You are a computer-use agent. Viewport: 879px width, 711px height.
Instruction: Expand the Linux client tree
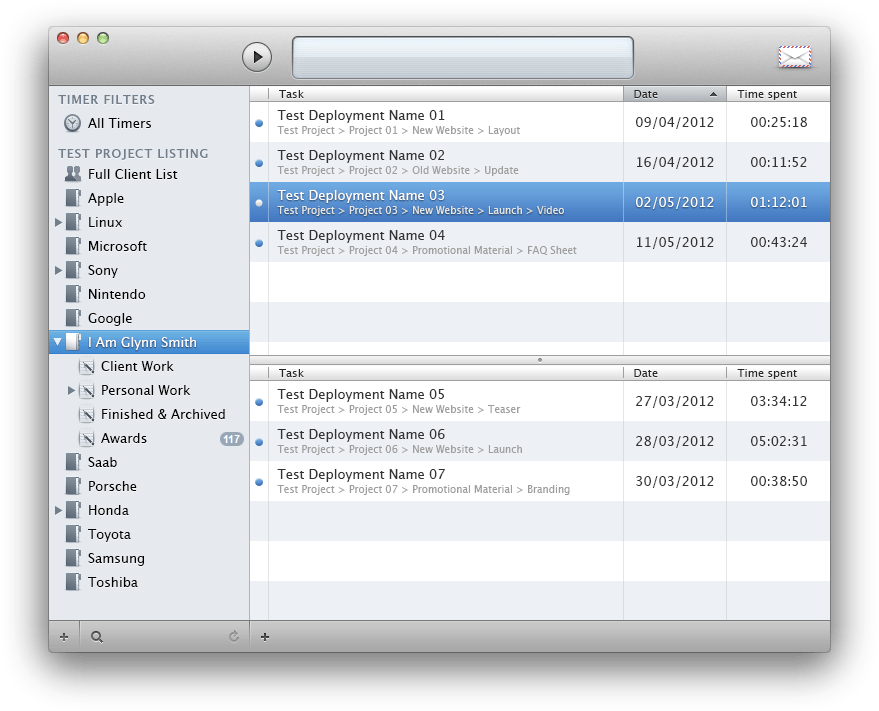pos(58,222)
